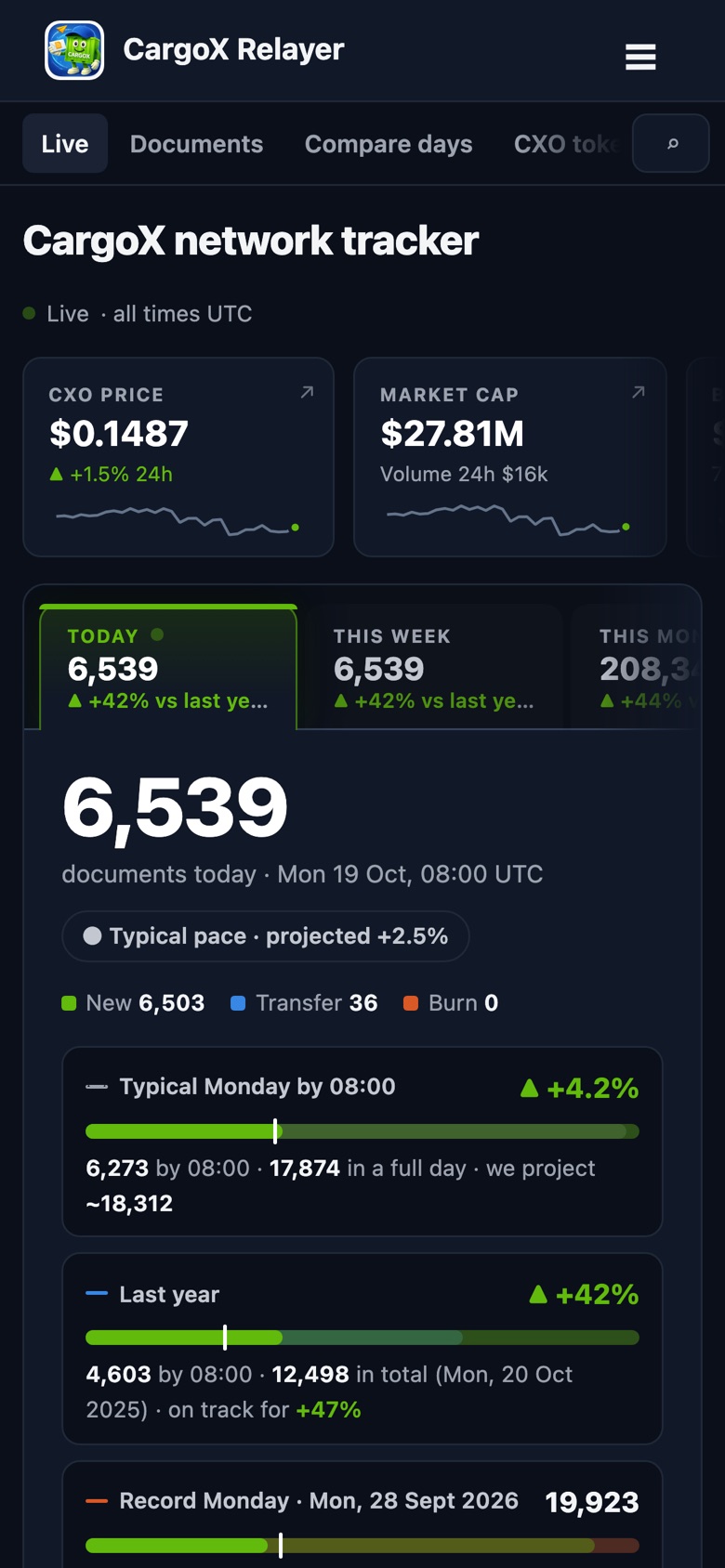The image size is (725, 1568).
Task: Click the 'Last year' card label
Action: pos(169,1294)
